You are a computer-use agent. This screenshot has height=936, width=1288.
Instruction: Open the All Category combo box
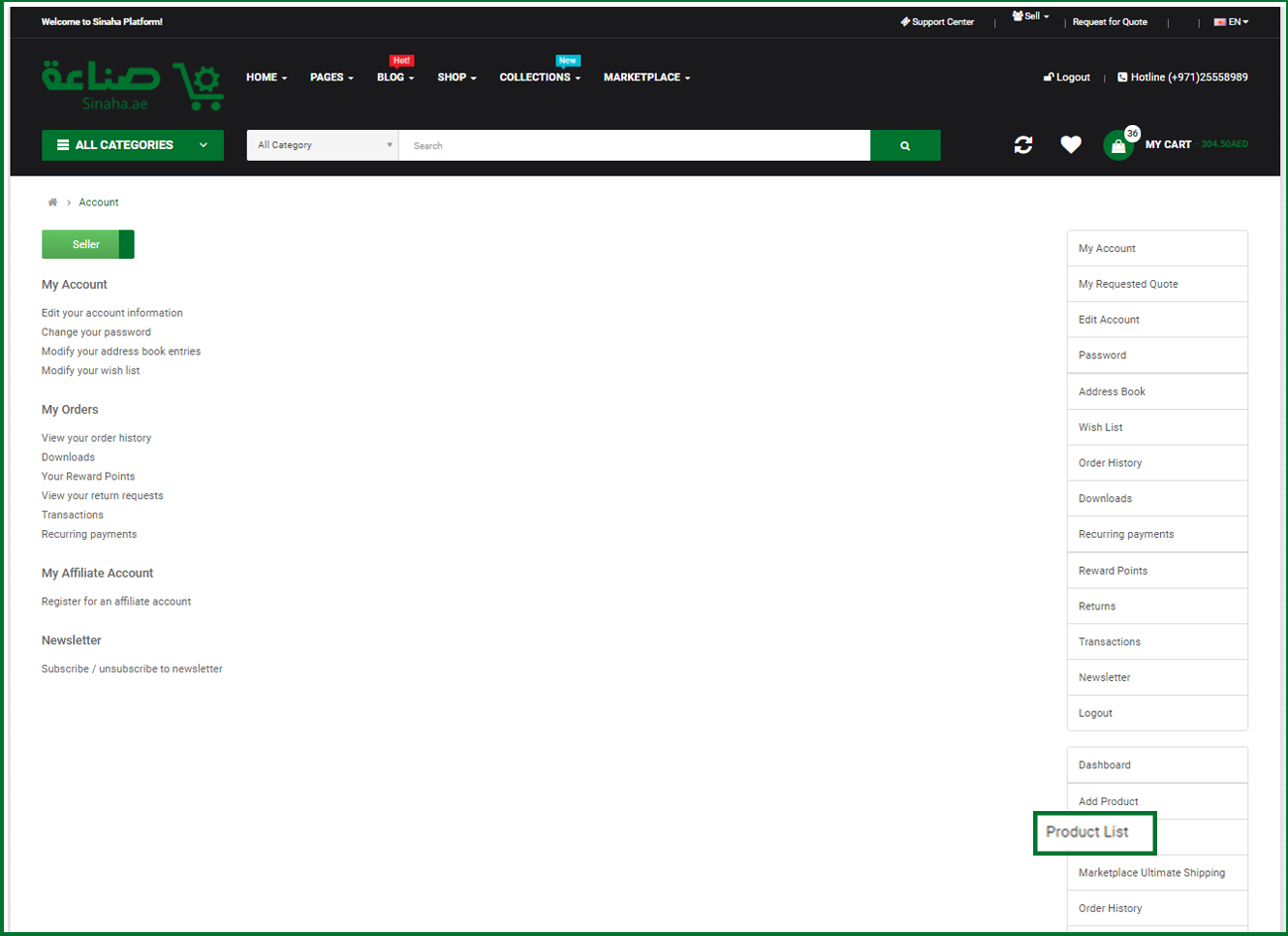pos(322,143)
